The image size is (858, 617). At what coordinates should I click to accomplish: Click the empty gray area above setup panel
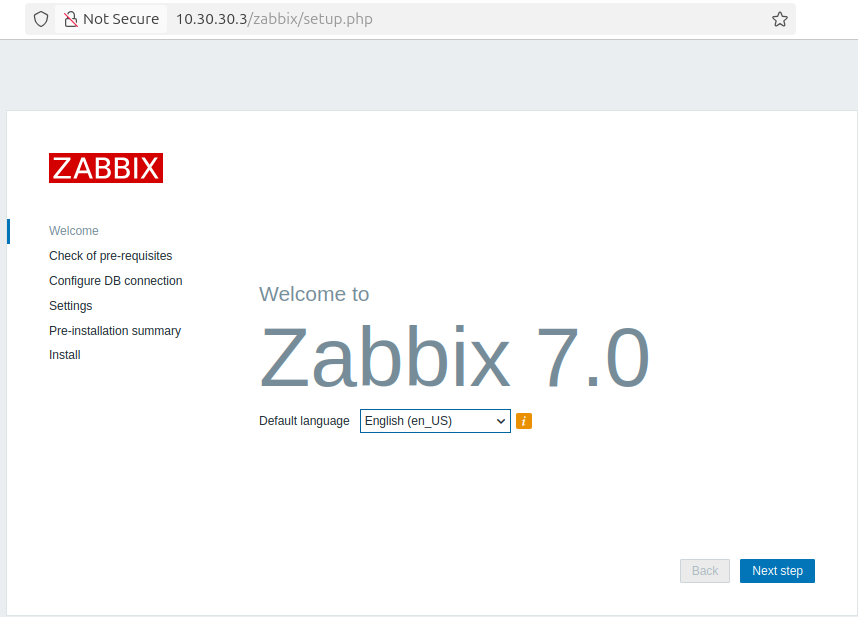429,75
